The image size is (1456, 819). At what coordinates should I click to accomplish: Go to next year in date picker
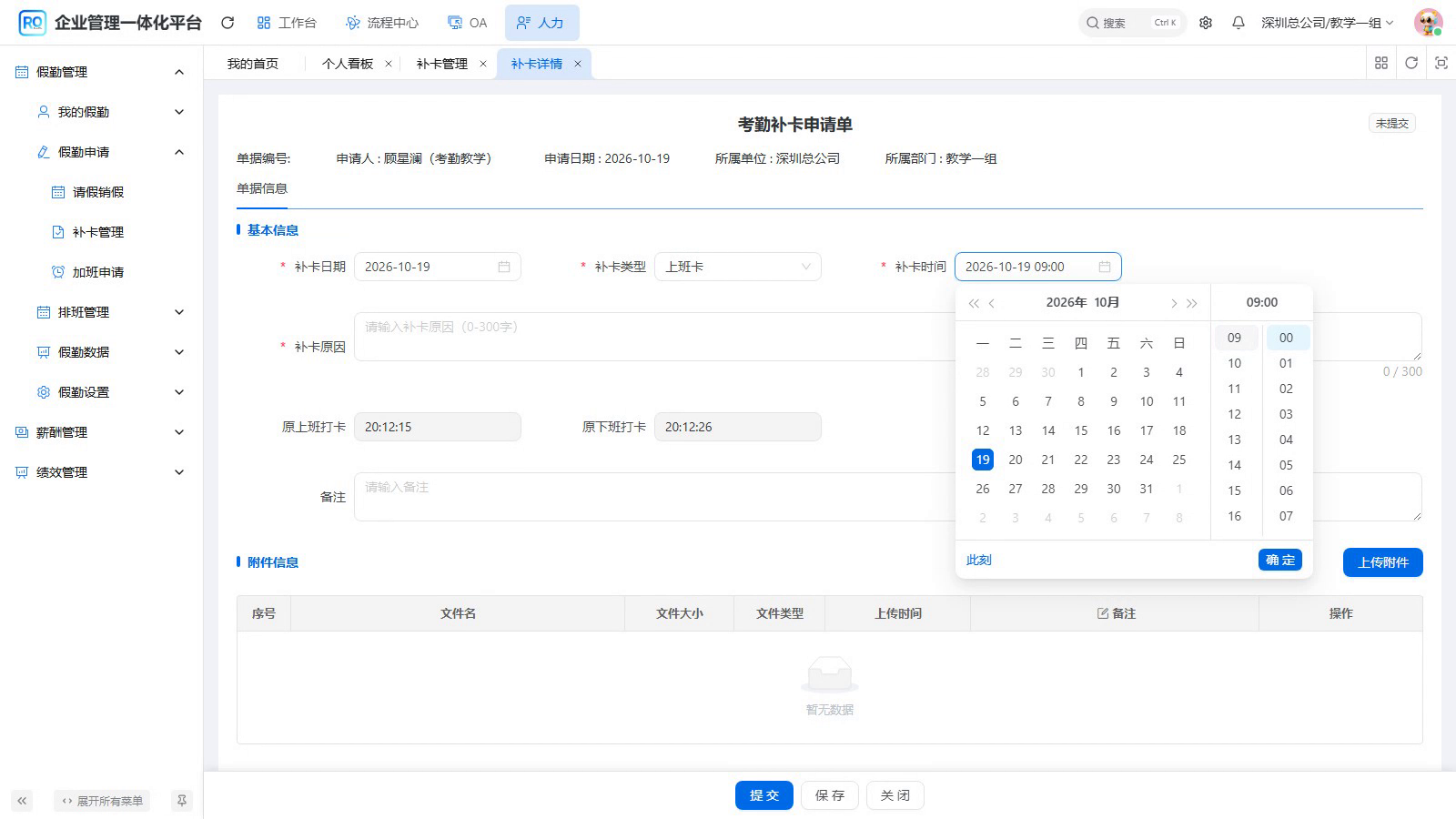coord(1192,303)
